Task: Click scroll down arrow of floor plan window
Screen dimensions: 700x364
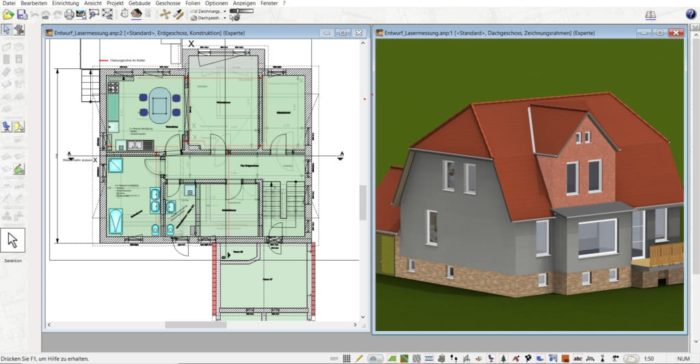Action: [x=363, y=317]
